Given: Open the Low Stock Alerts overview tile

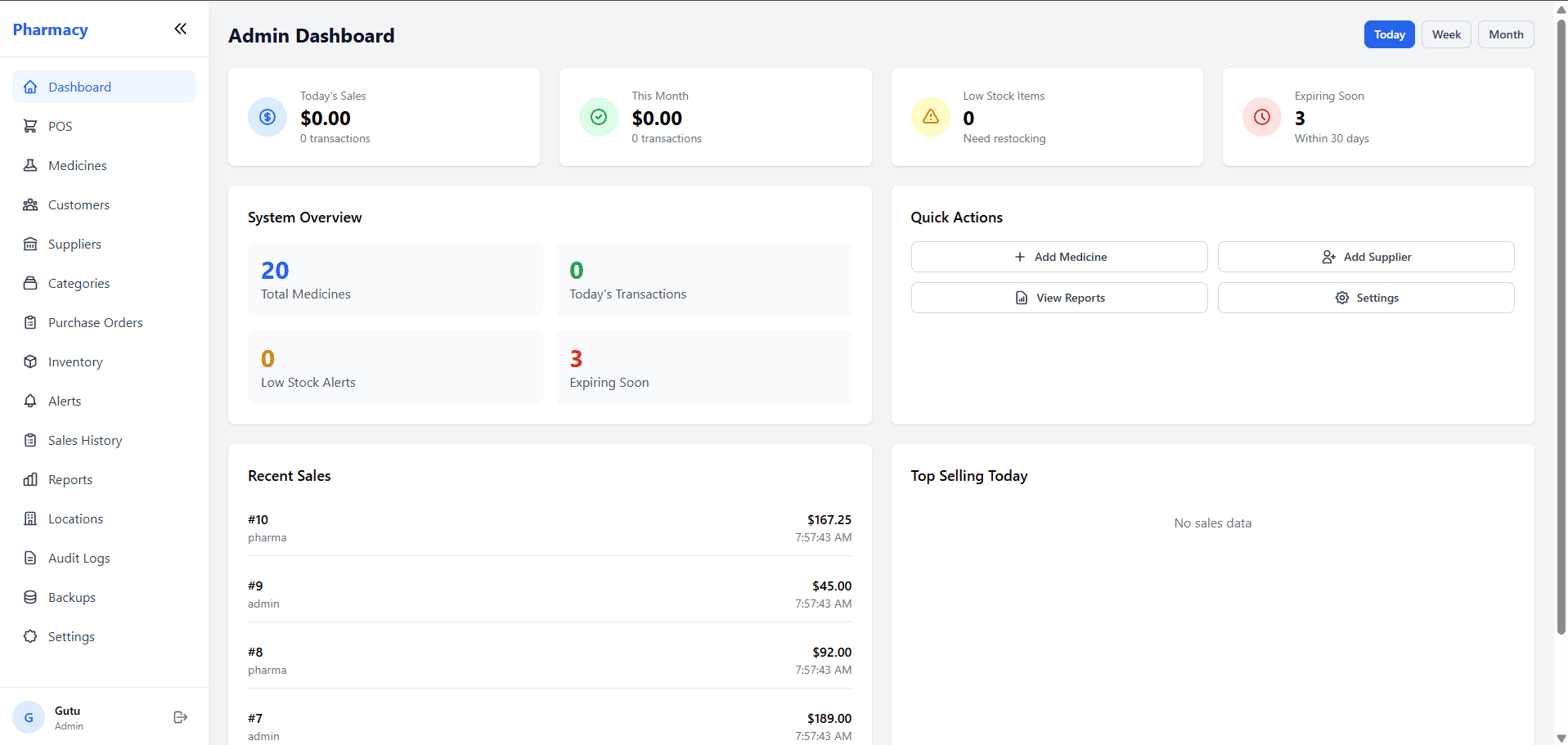Looking at the screenshot, I should (395, 367).
